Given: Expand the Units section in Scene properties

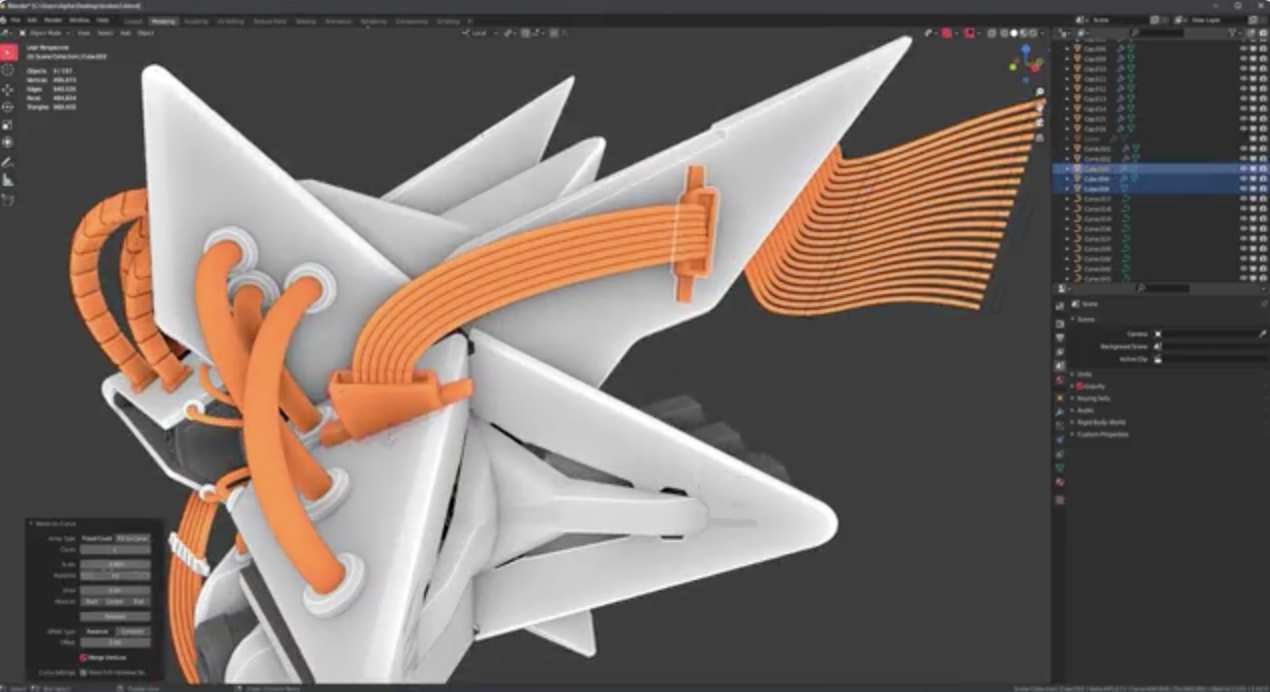Looking at the screenshot, I should (1085, 374).
